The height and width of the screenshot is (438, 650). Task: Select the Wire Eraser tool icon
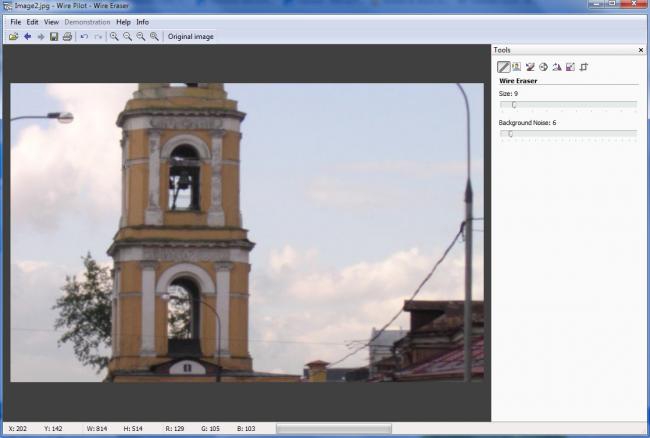pos(504,67)
